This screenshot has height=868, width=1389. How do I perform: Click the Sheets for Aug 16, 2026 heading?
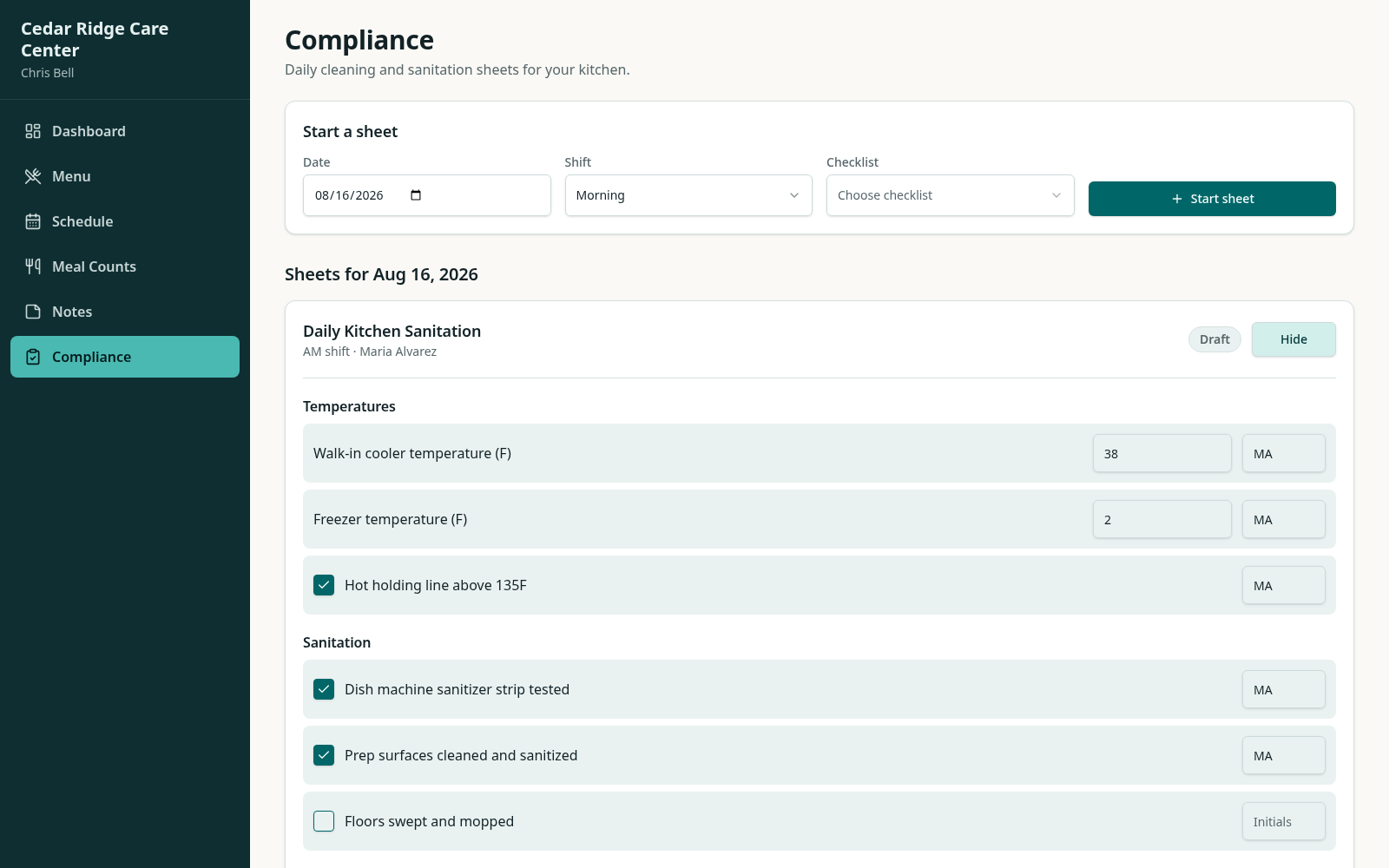click(x=381, y=274)
